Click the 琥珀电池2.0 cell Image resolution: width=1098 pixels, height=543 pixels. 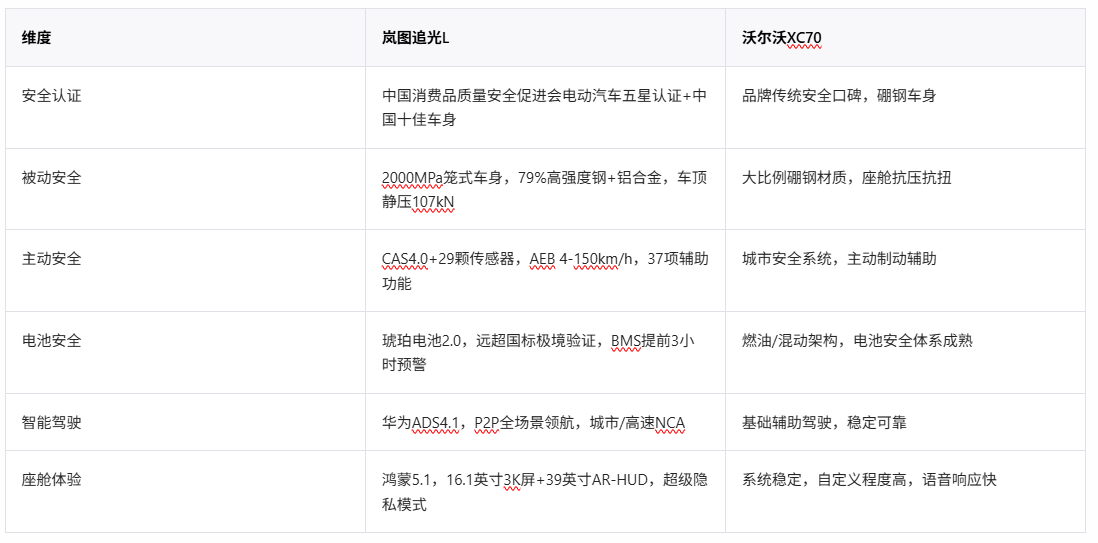coord(545,352)
